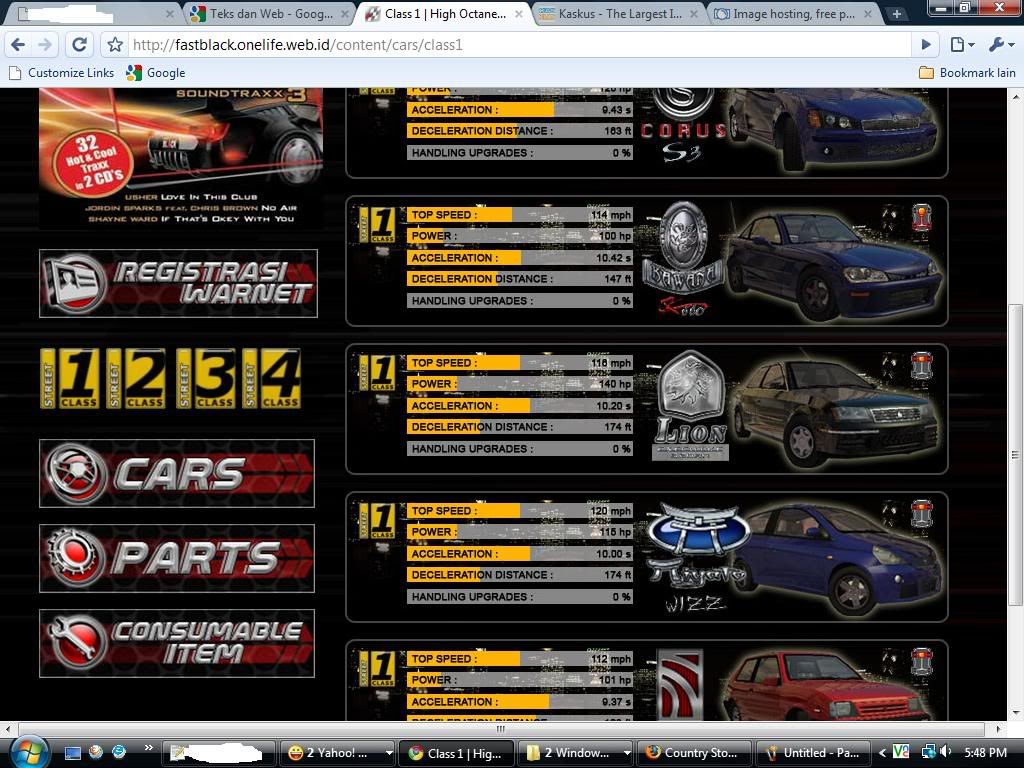
Task: Click the Soundtraxx 3 banner
Action: point(181,158)
